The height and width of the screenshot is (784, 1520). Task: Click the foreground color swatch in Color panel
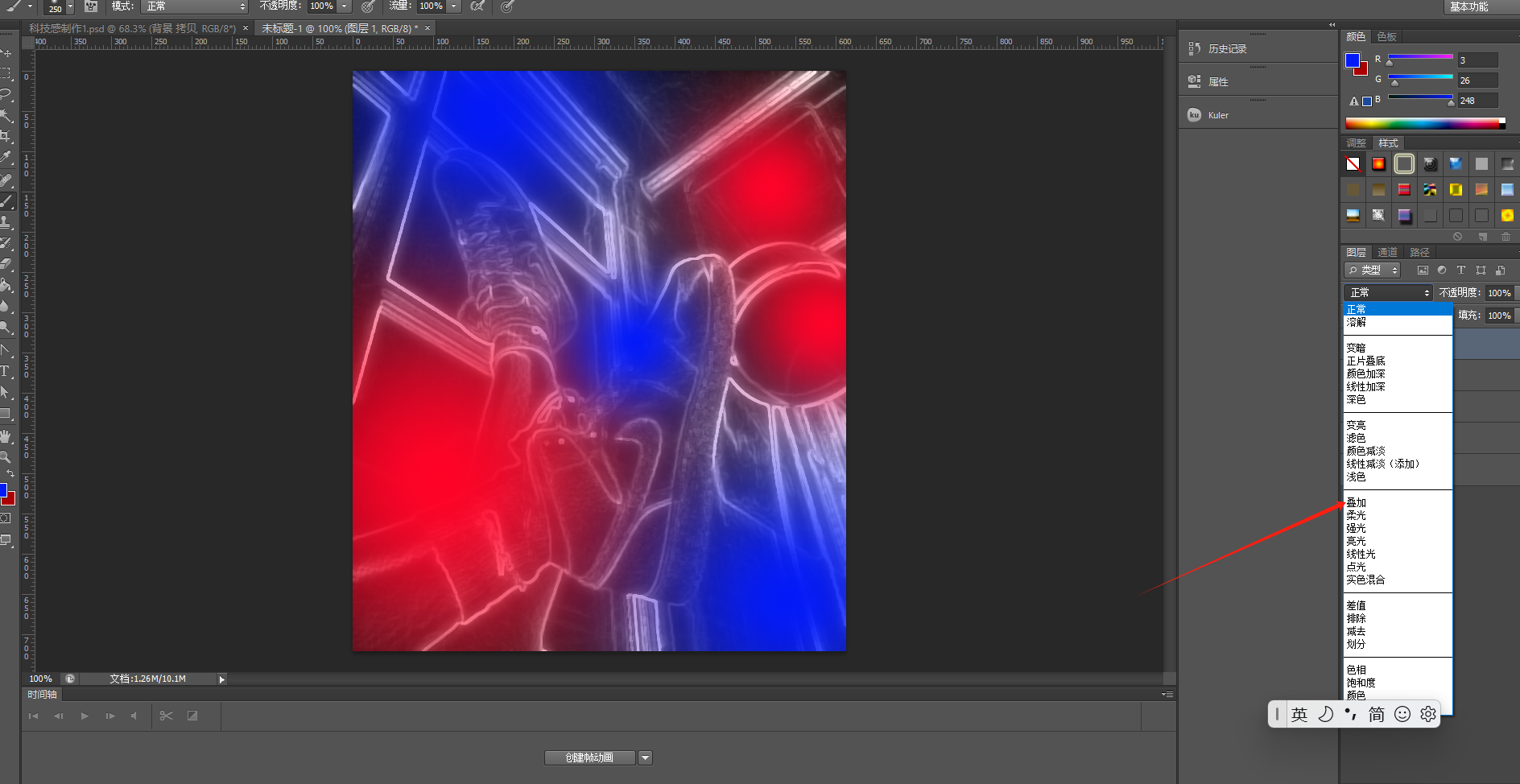pyautogui.click(x=1353, y=60)
